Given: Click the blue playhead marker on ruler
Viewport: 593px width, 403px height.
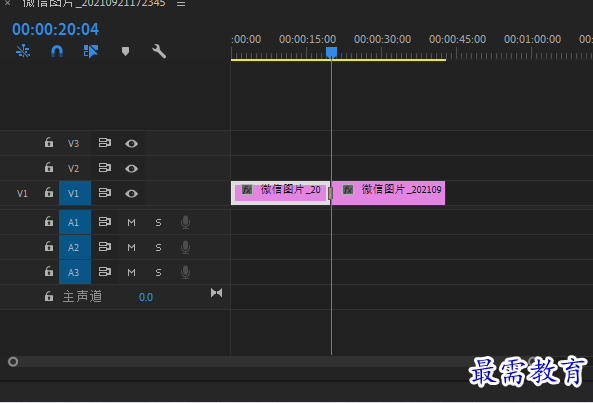Looking at the screenshot, I should (331, 52).
